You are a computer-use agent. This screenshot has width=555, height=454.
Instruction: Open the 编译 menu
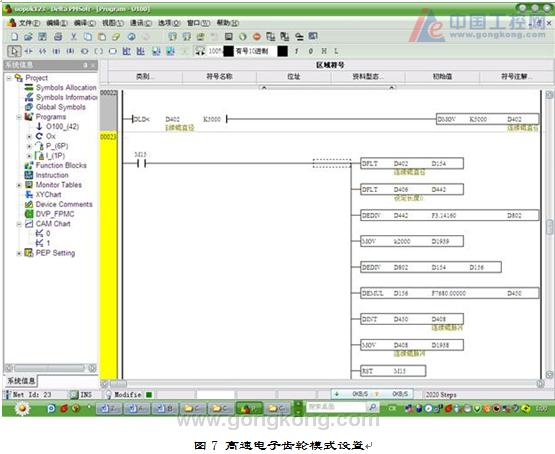(85, 23)
